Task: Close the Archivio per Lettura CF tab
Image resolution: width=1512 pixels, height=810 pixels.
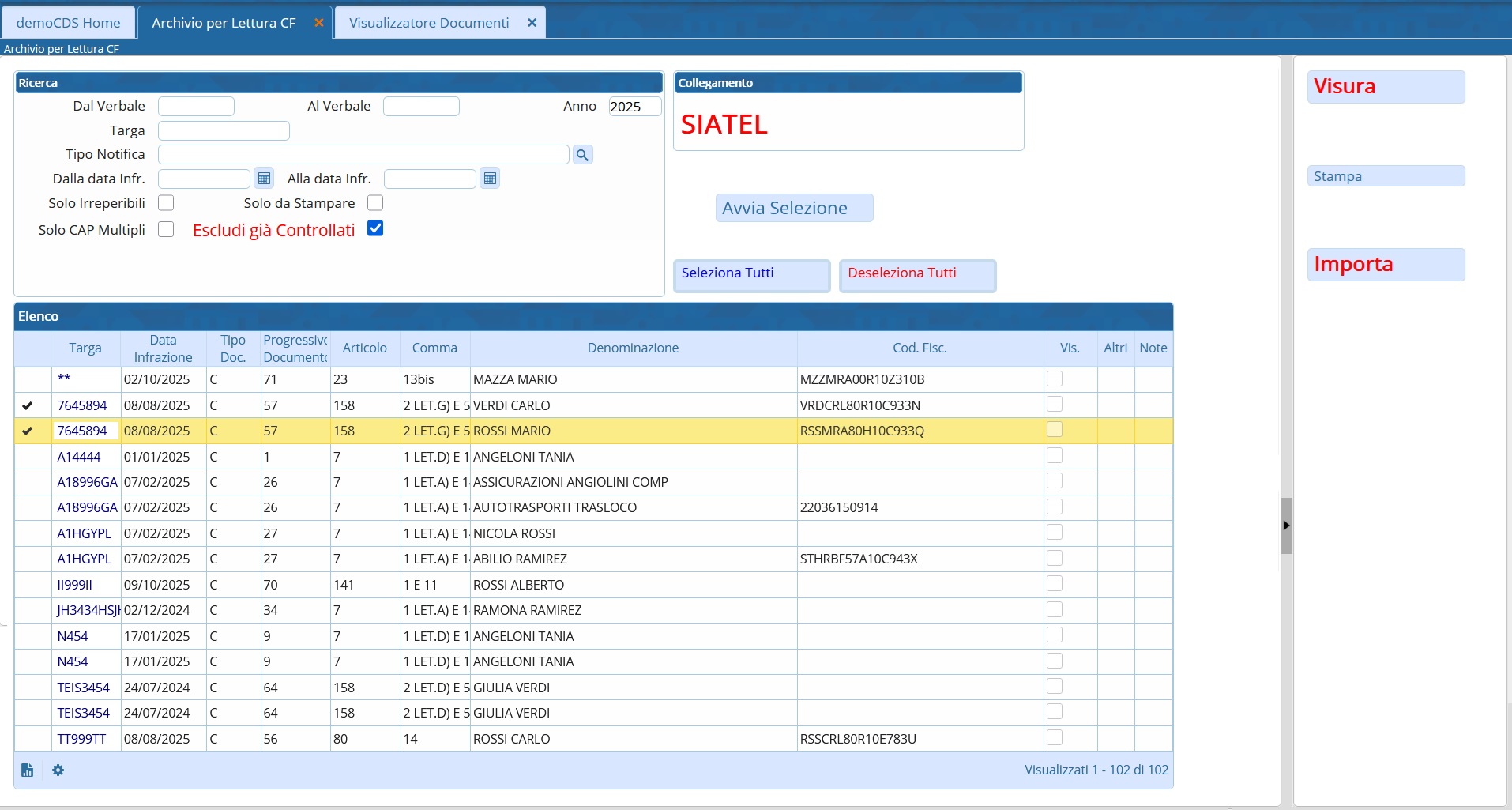Action: coord(319,23)
